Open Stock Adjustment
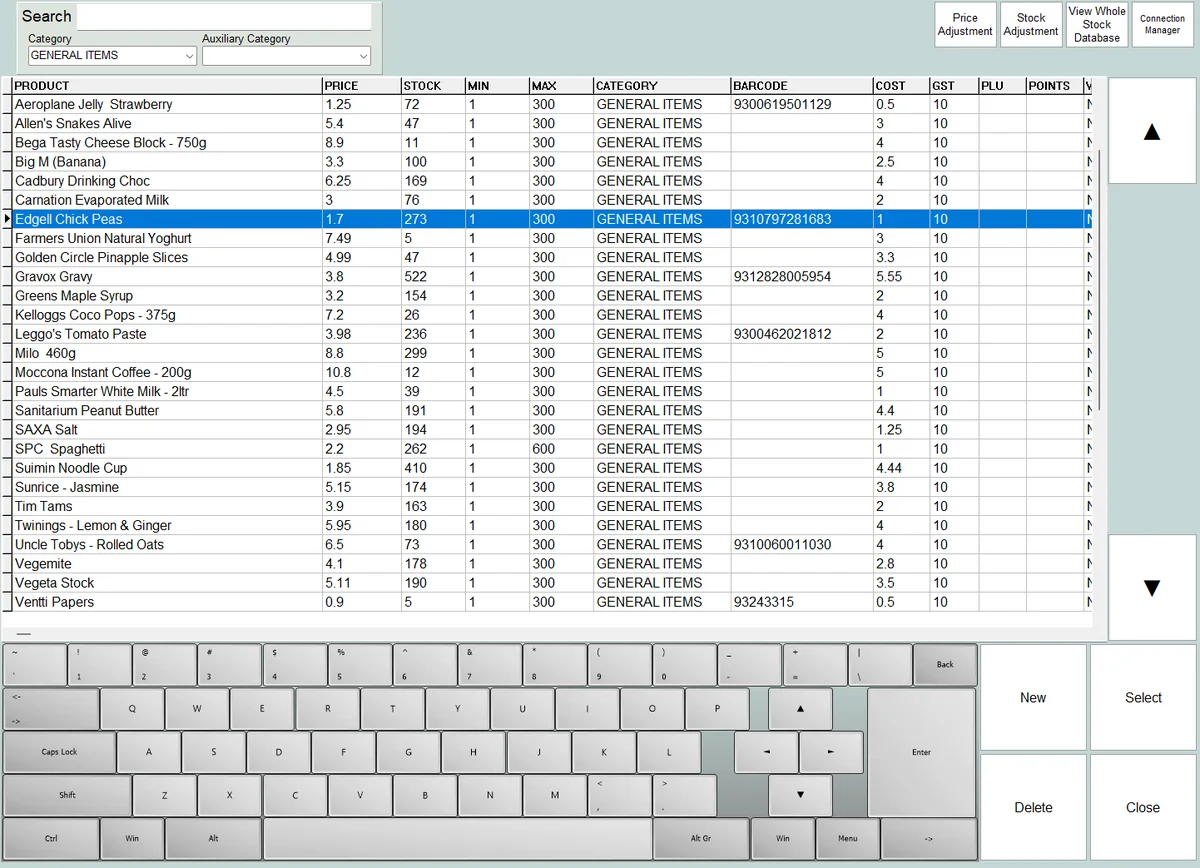 pos(1031,25)
